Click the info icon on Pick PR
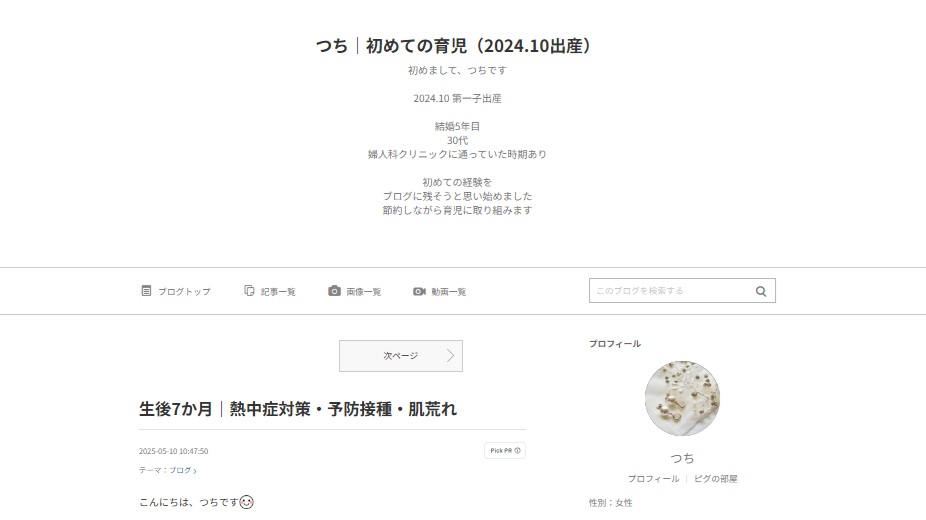Image resolution: width=926 pixels, height=520 pixels. (517, 451)
